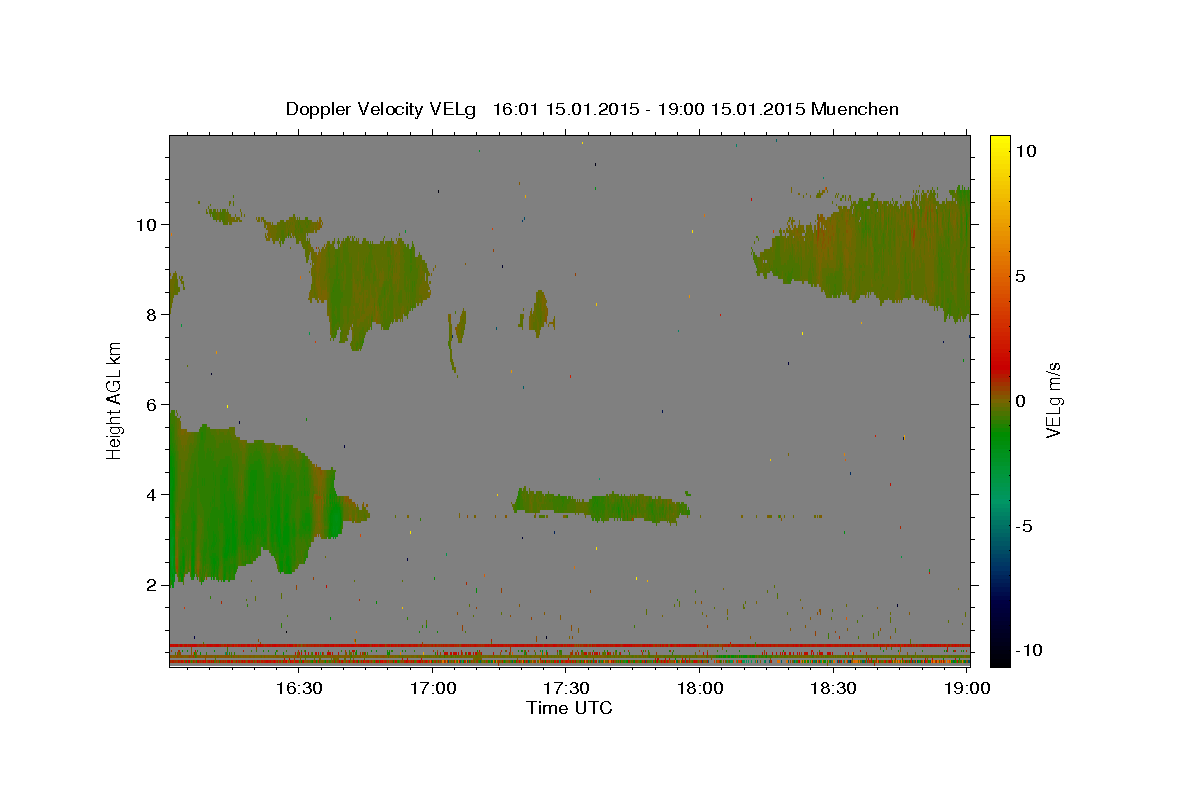Viewport: 1200px width, 800px height.
Task: Click the yellow top of the colorbar
Action: [x=1000, y=145]
